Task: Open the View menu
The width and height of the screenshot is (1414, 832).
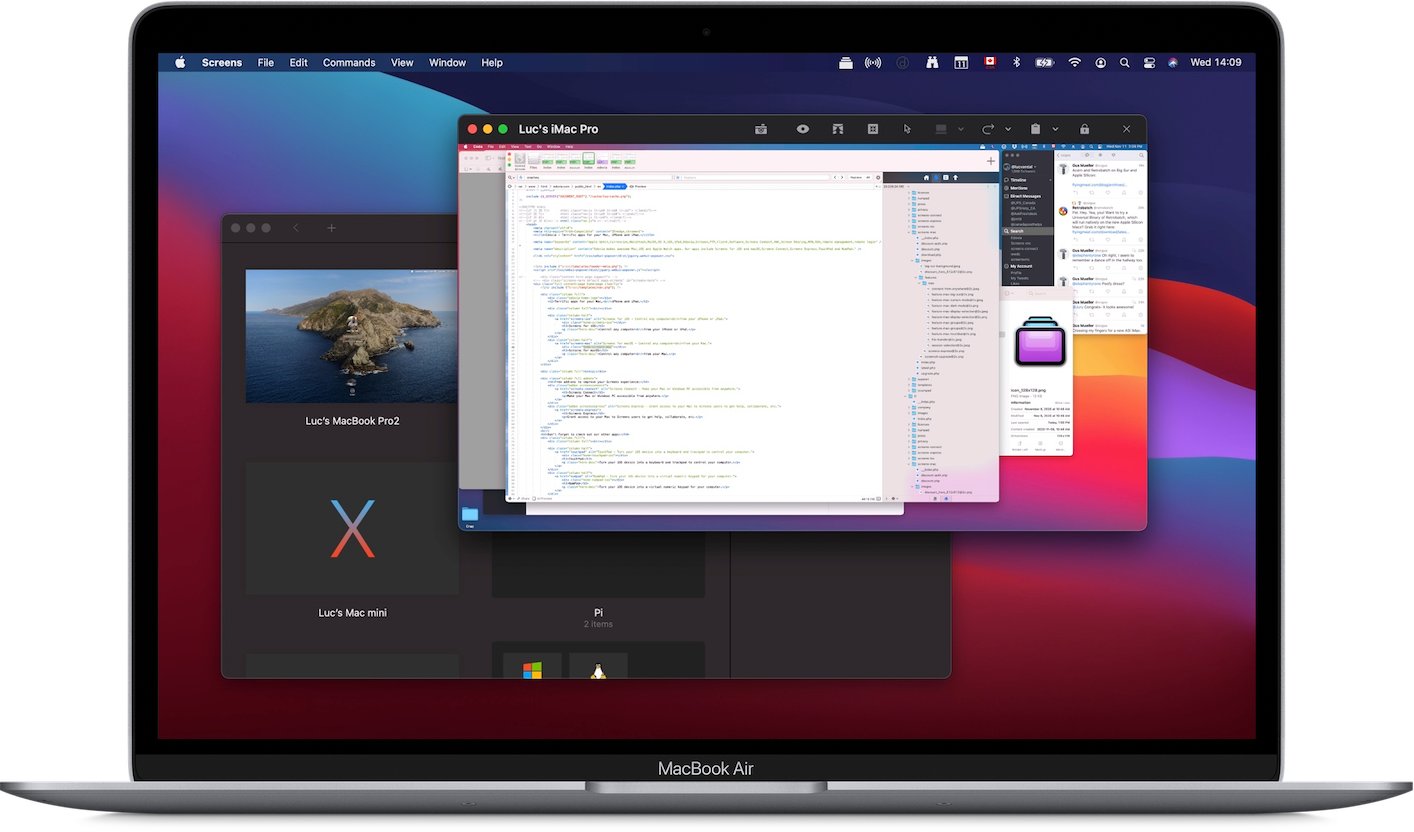Action: (x=402, y=62)
